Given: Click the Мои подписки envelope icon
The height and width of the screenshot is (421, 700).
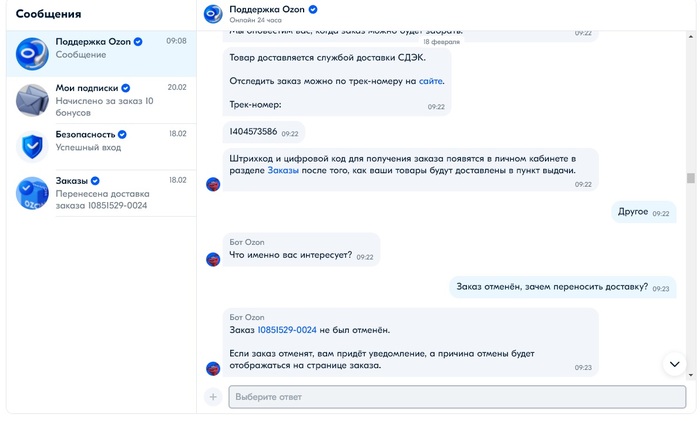Looking at the screenshot, I should point(32,100).
